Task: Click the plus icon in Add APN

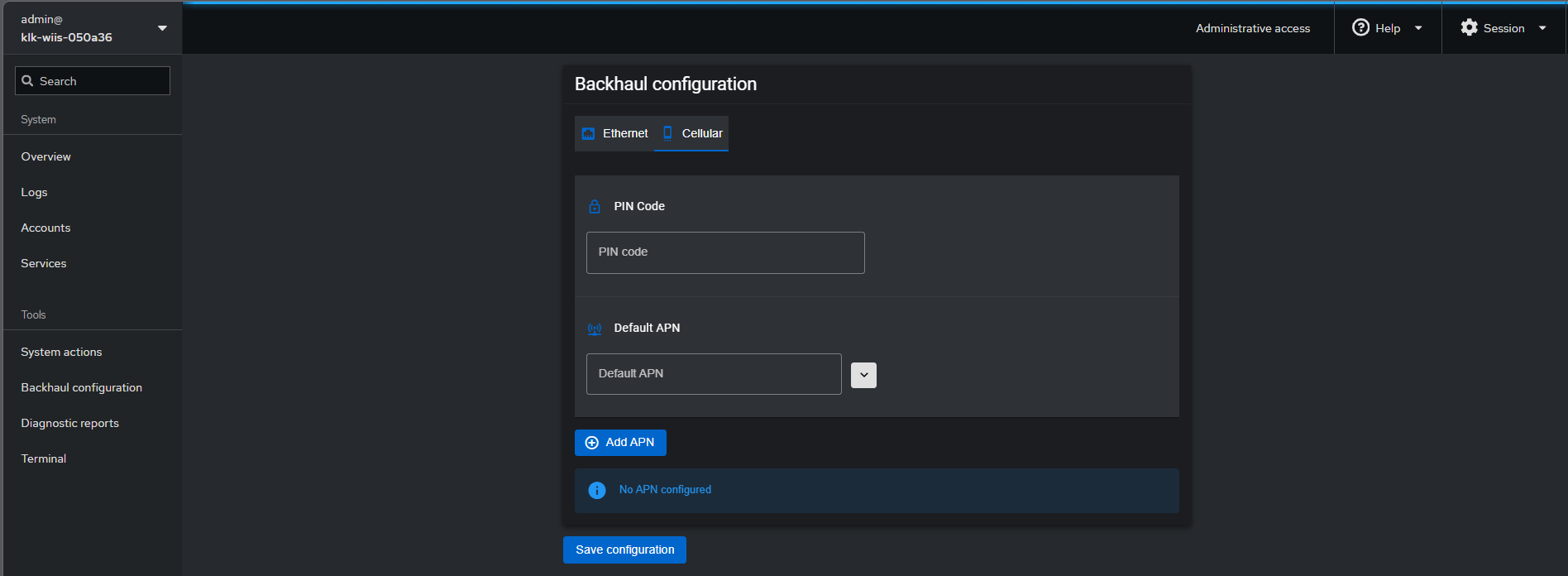Action: tap(592, 443)
